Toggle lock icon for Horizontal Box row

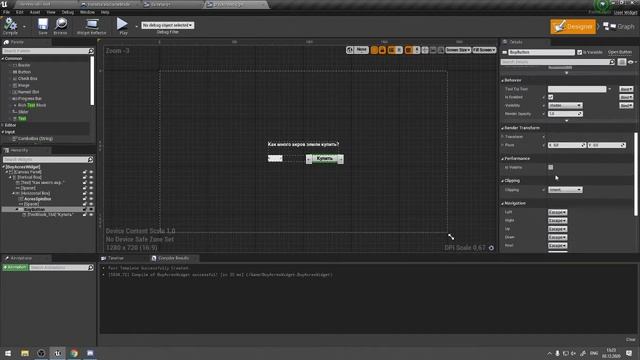click(85, 193)
